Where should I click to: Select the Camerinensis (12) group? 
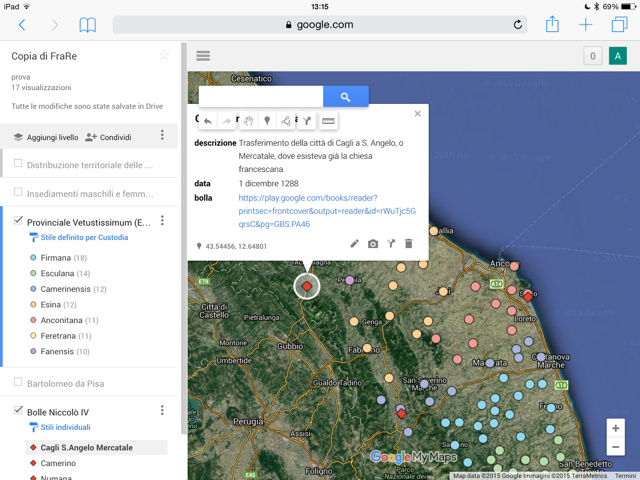tap(68, 289)
